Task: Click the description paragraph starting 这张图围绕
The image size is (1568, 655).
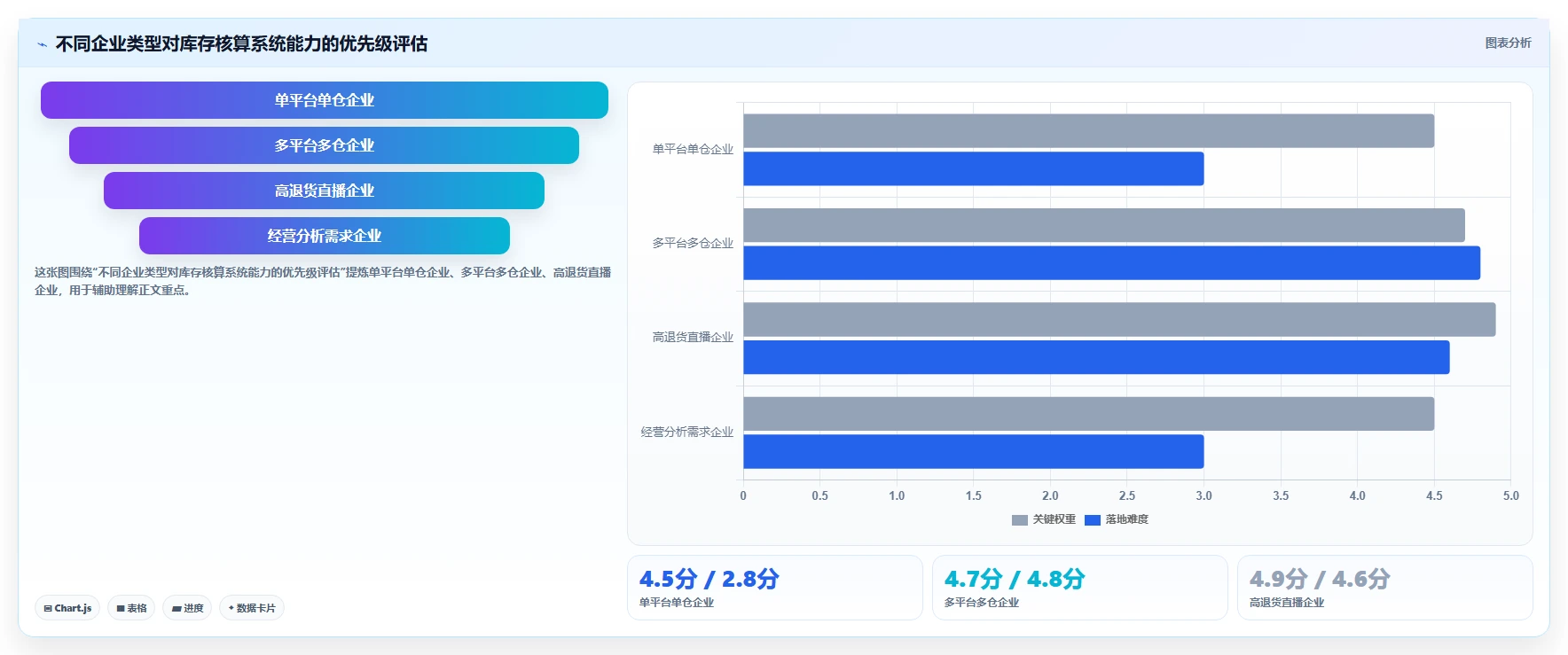Action: (323, 281)
